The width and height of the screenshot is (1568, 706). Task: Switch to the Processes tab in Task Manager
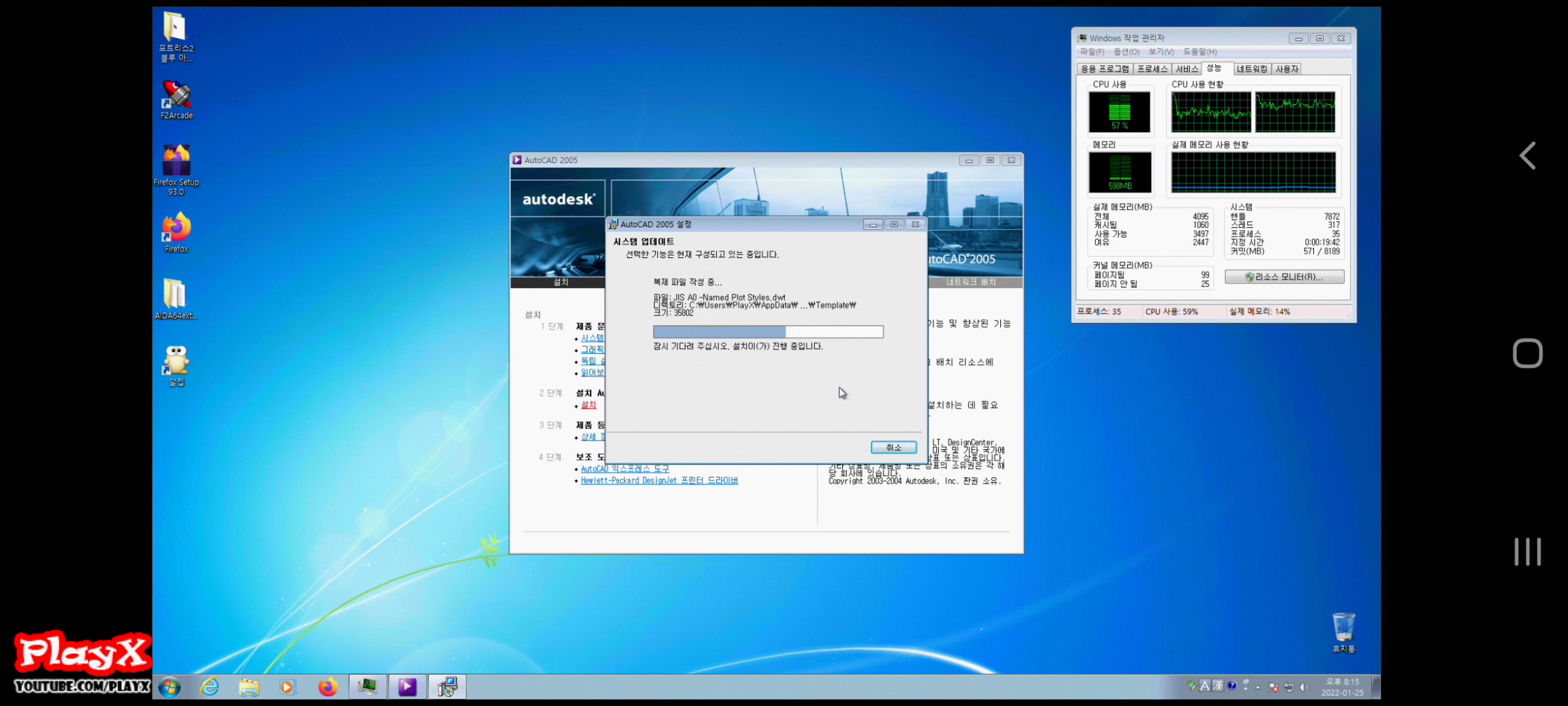point(1152,69)
